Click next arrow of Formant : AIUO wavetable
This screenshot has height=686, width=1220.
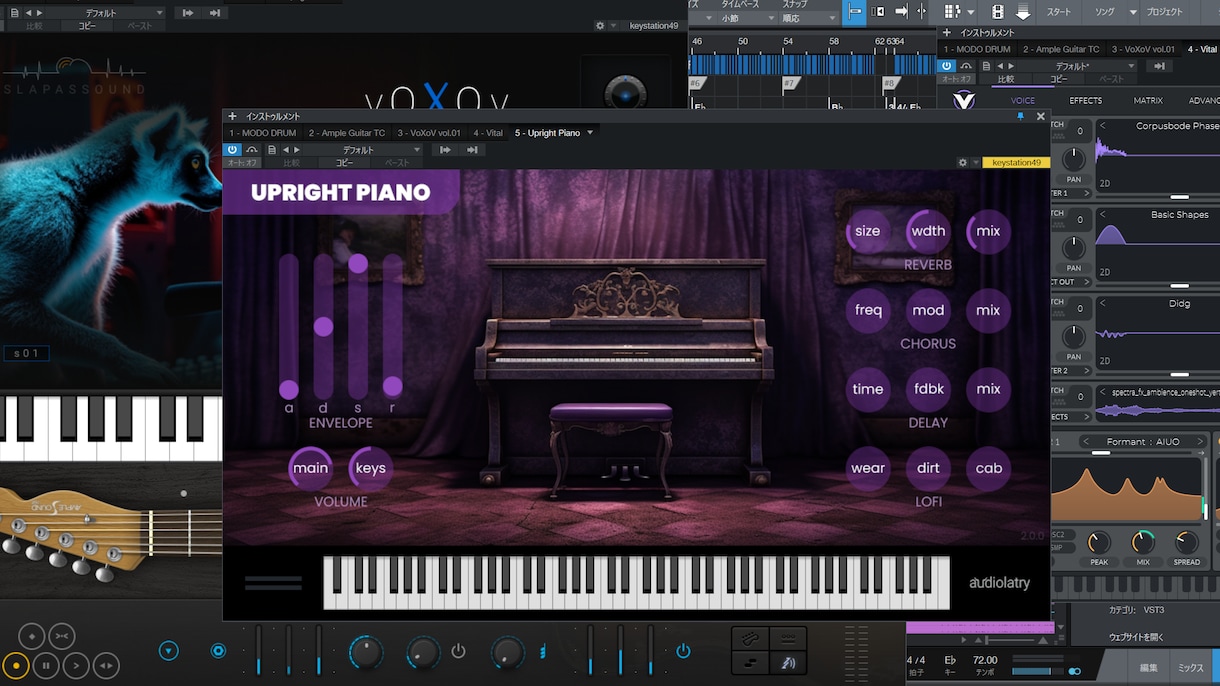[x=1201, y=441]
